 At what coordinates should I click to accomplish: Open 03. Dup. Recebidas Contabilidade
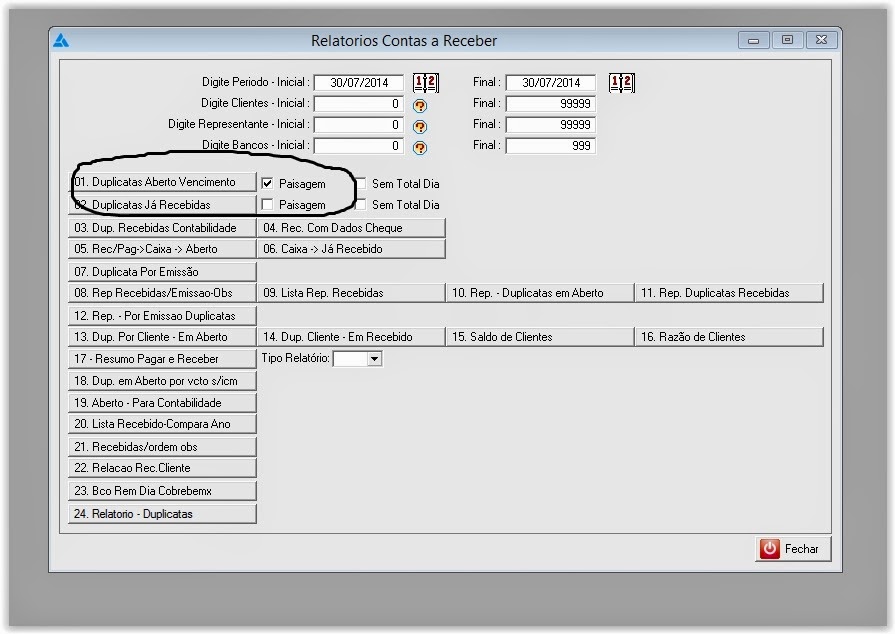pyautogui.click(x=162, y=228)
